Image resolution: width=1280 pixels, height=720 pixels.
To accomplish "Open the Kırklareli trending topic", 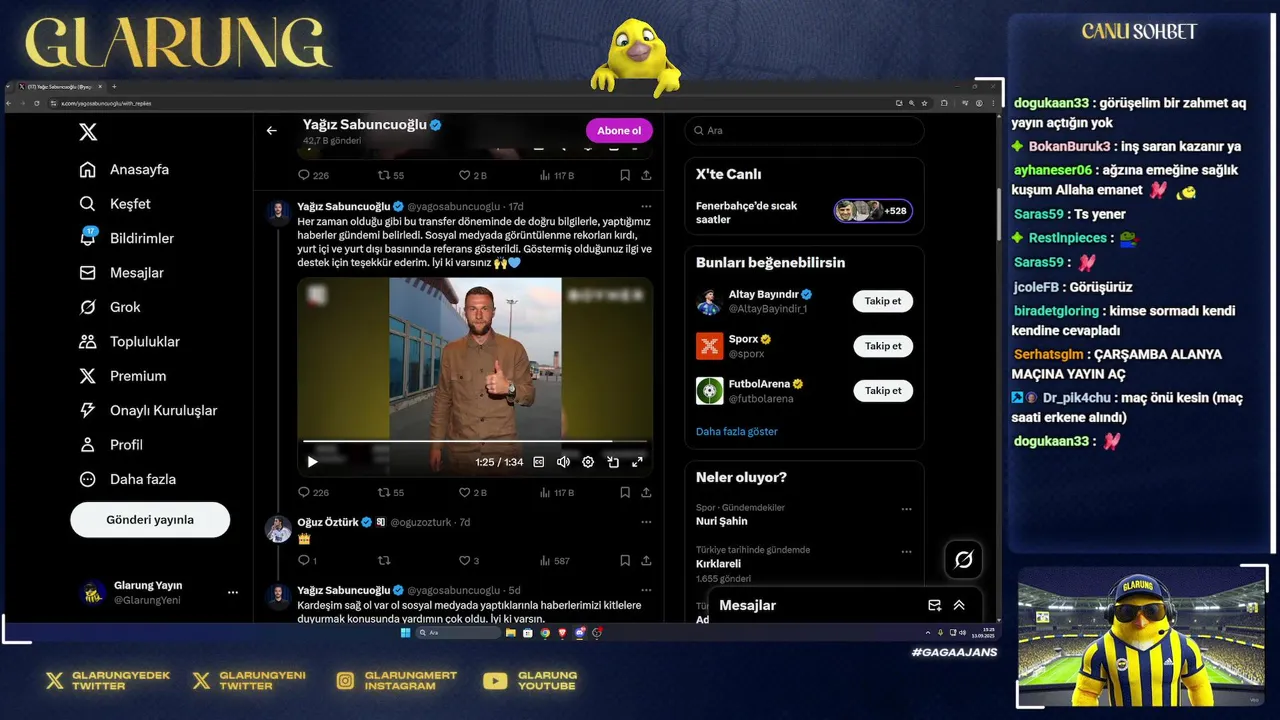I will coord(718,564).
